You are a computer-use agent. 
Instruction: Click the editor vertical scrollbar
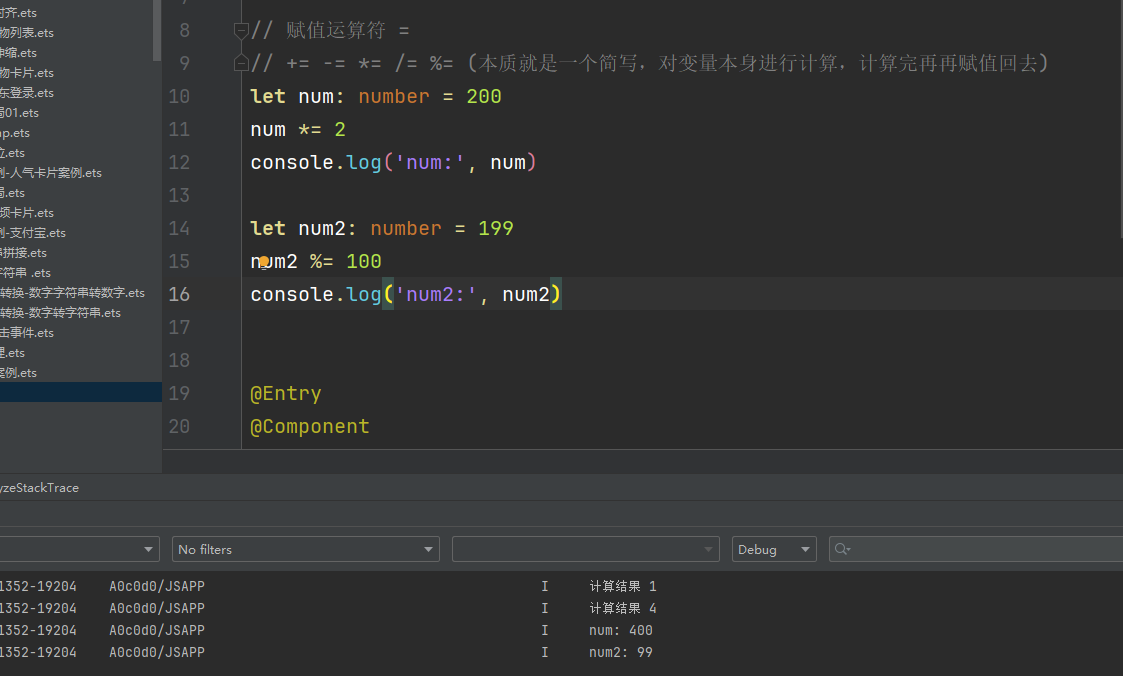[x=1120, y=118]
